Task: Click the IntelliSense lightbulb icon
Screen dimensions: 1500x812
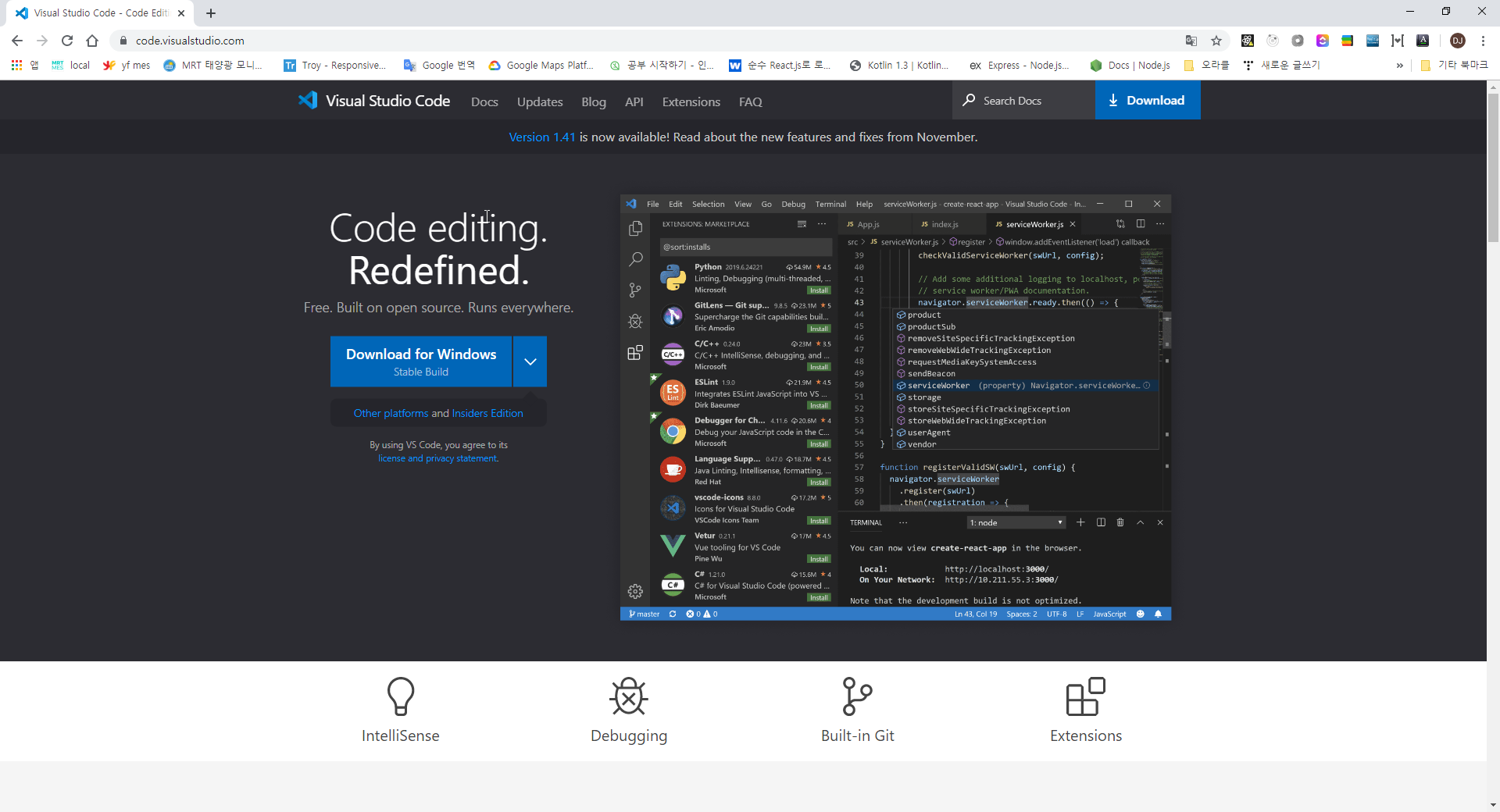Action: 401,696
